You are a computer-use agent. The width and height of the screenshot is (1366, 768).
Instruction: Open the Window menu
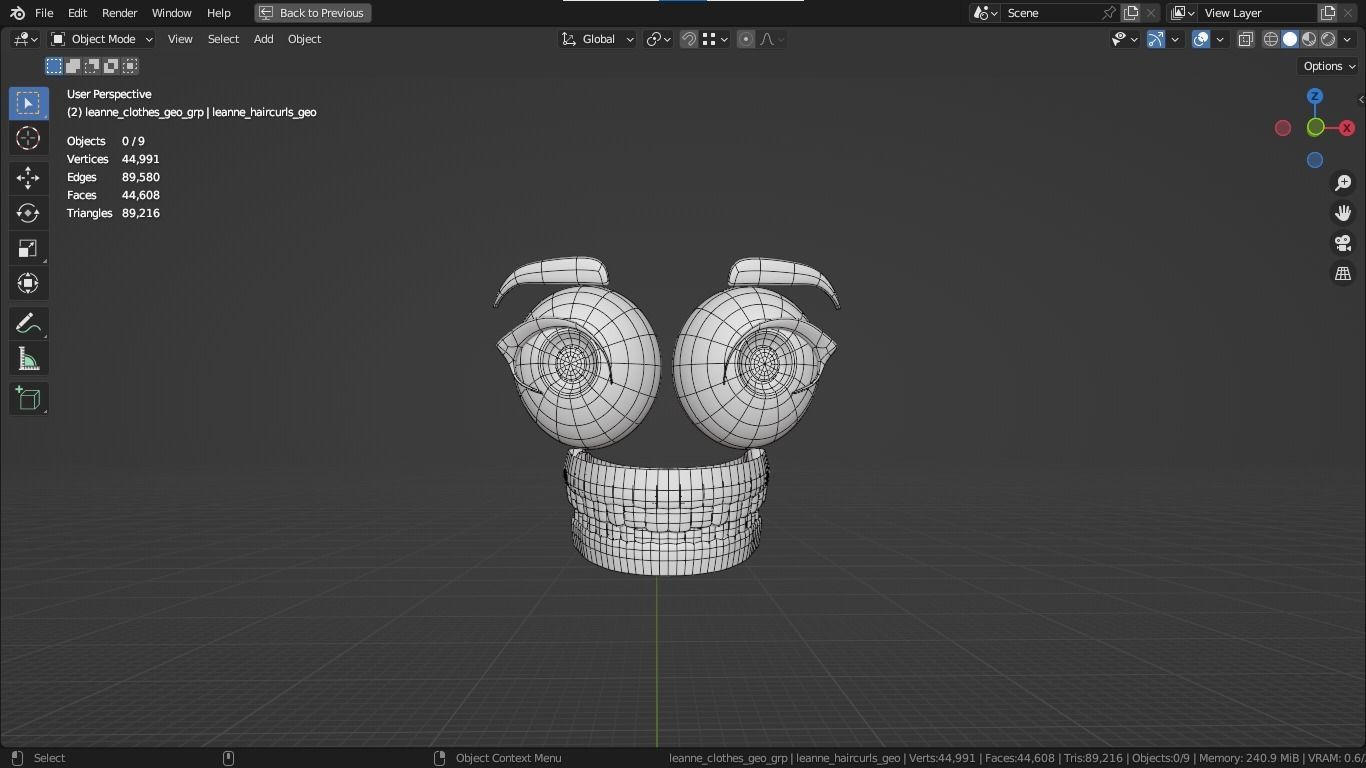[171, 13]
